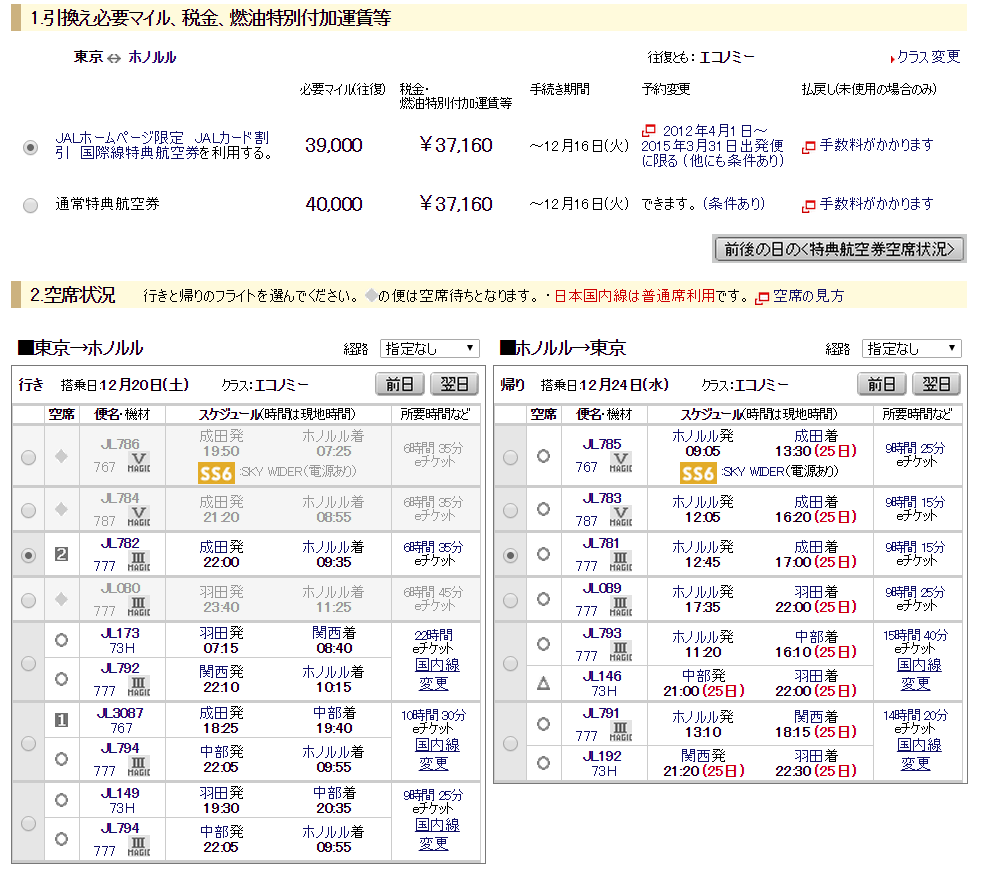Open outbound 経路 dropdown for Tokyo→Honolulu
The image size is (981, 873).
click(x=430, y=349)
